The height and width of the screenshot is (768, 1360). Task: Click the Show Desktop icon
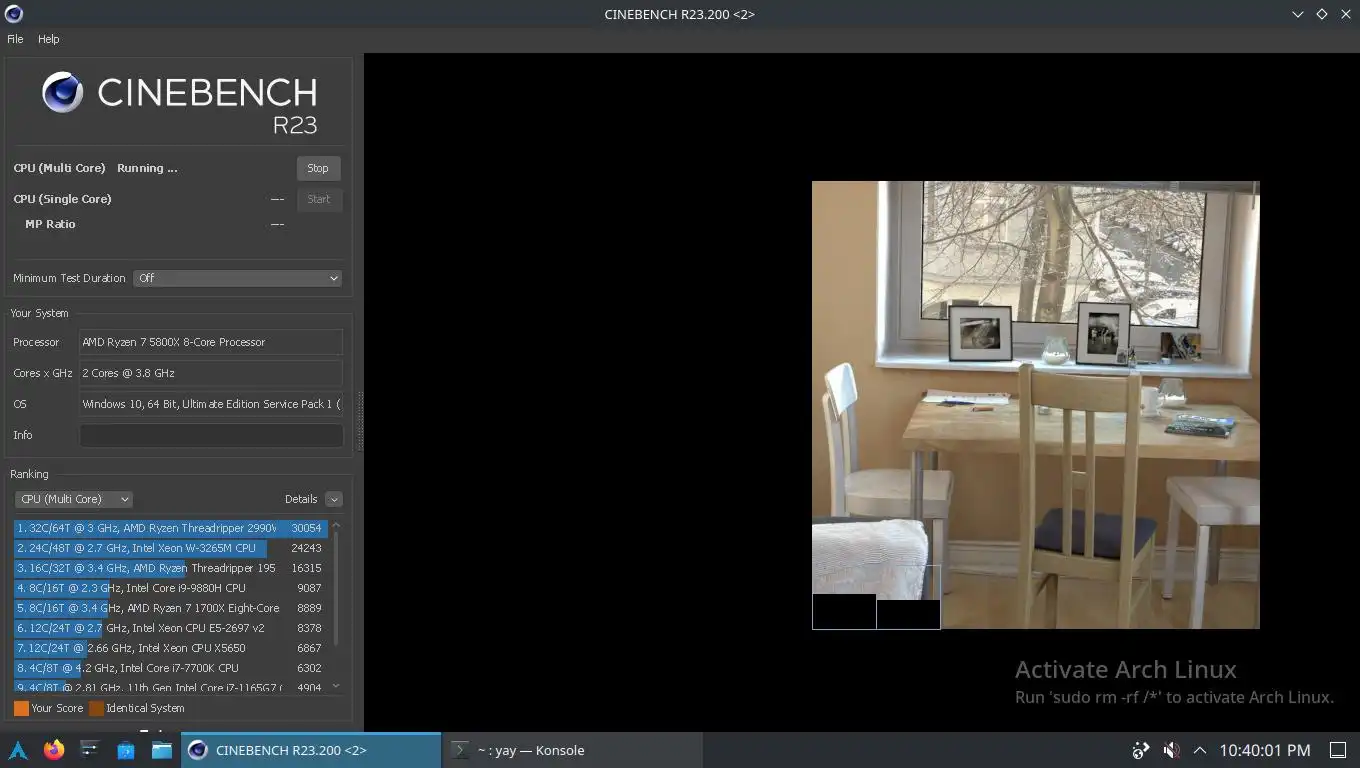click(x=1338, y=750)
